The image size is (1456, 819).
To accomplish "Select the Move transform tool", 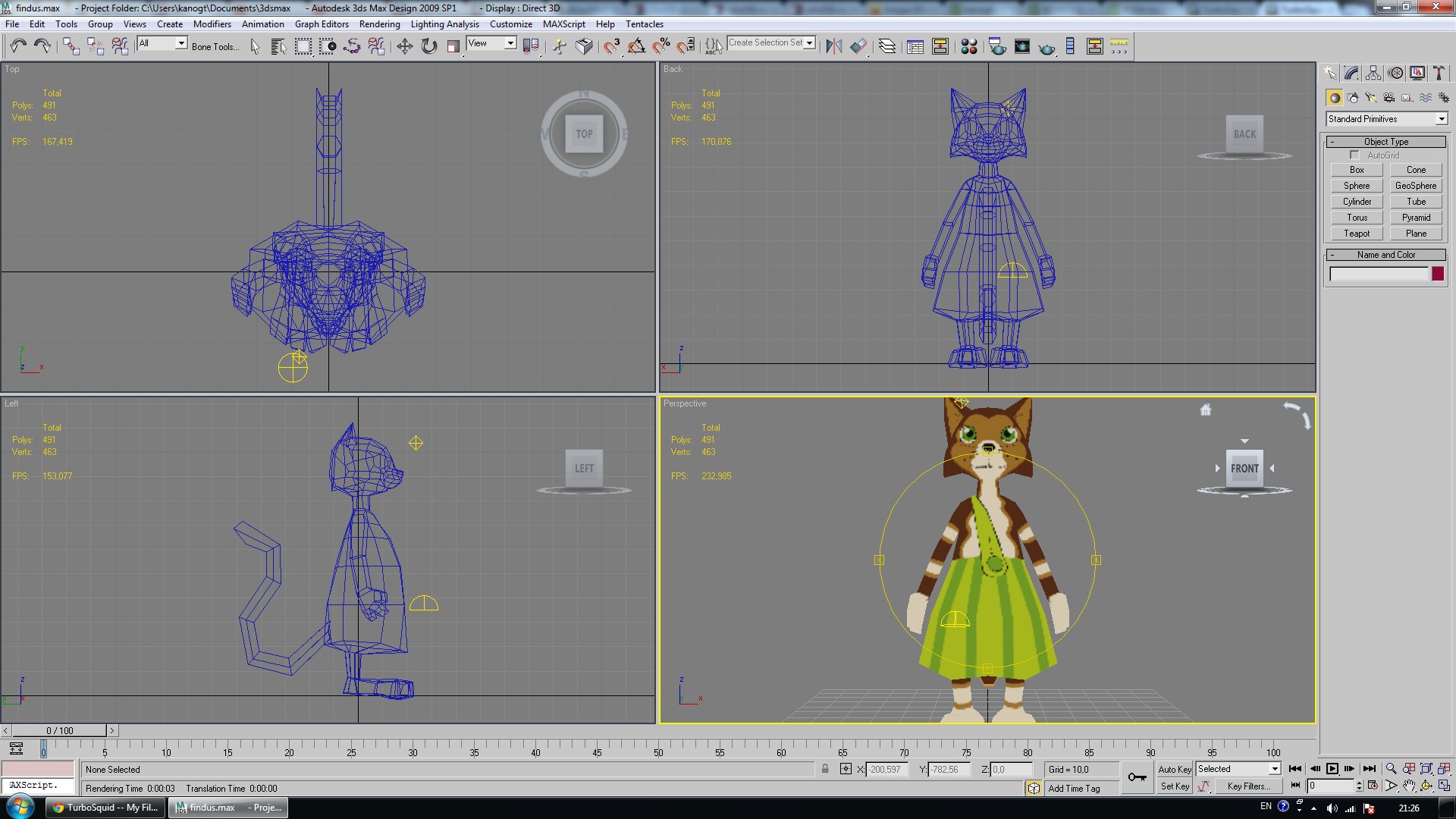I will [x=404, y=46].
